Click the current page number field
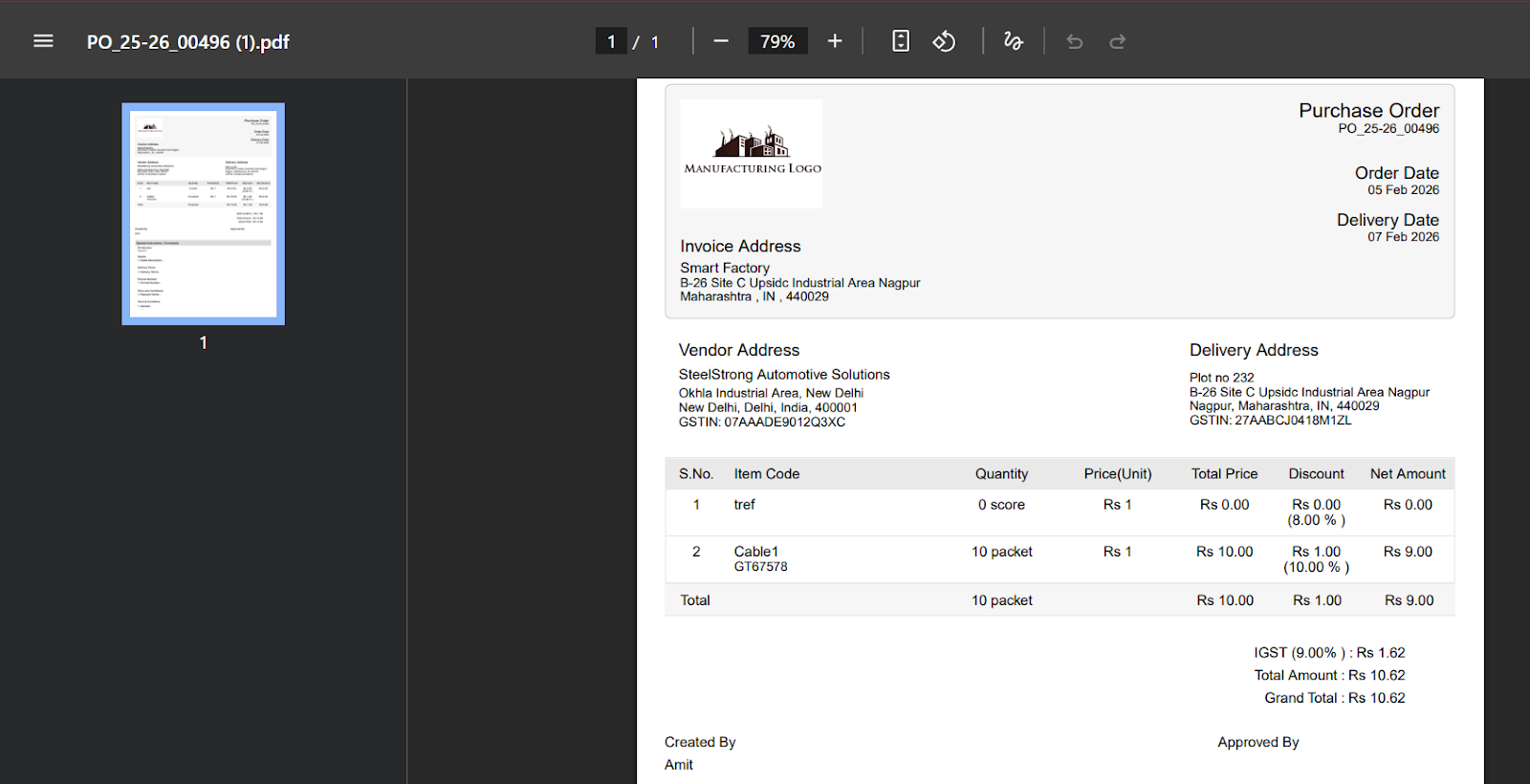The height and width of the screenshot is (784, 1530). [x=611, y=42]
